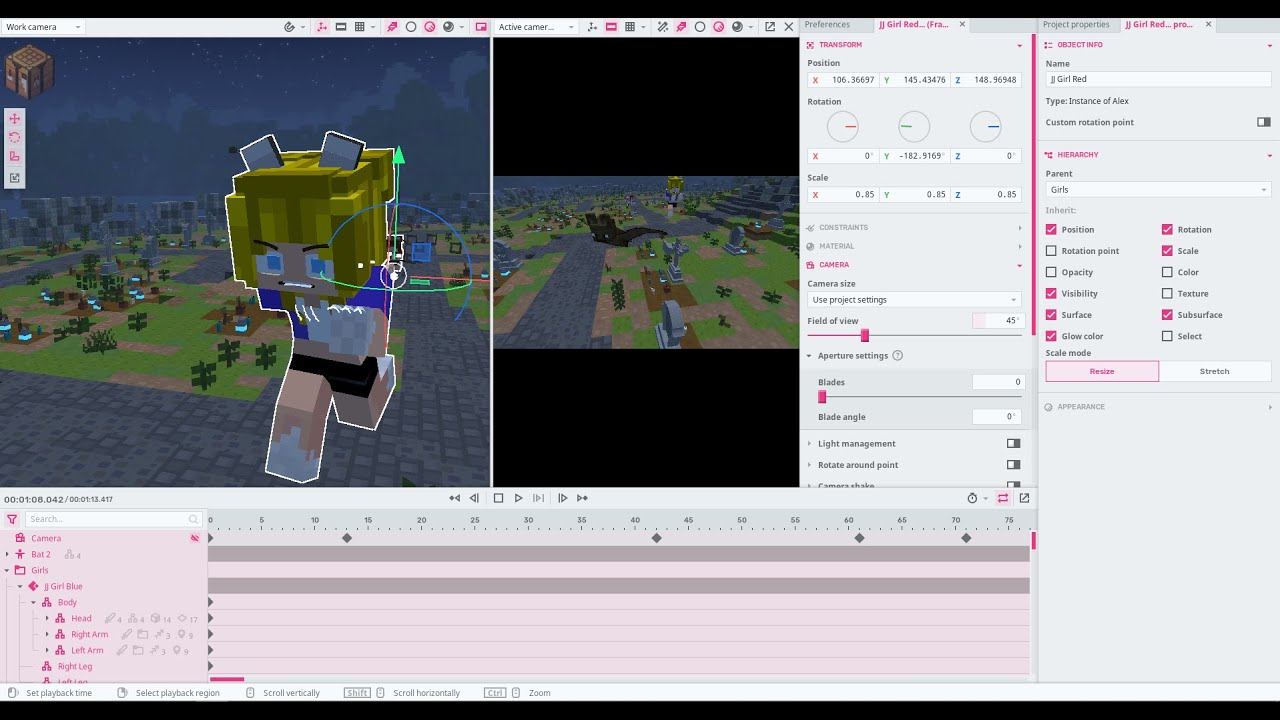Select the Stretch scale mode
Viewport: 1280px width, 720px height.
[1215, 371]
